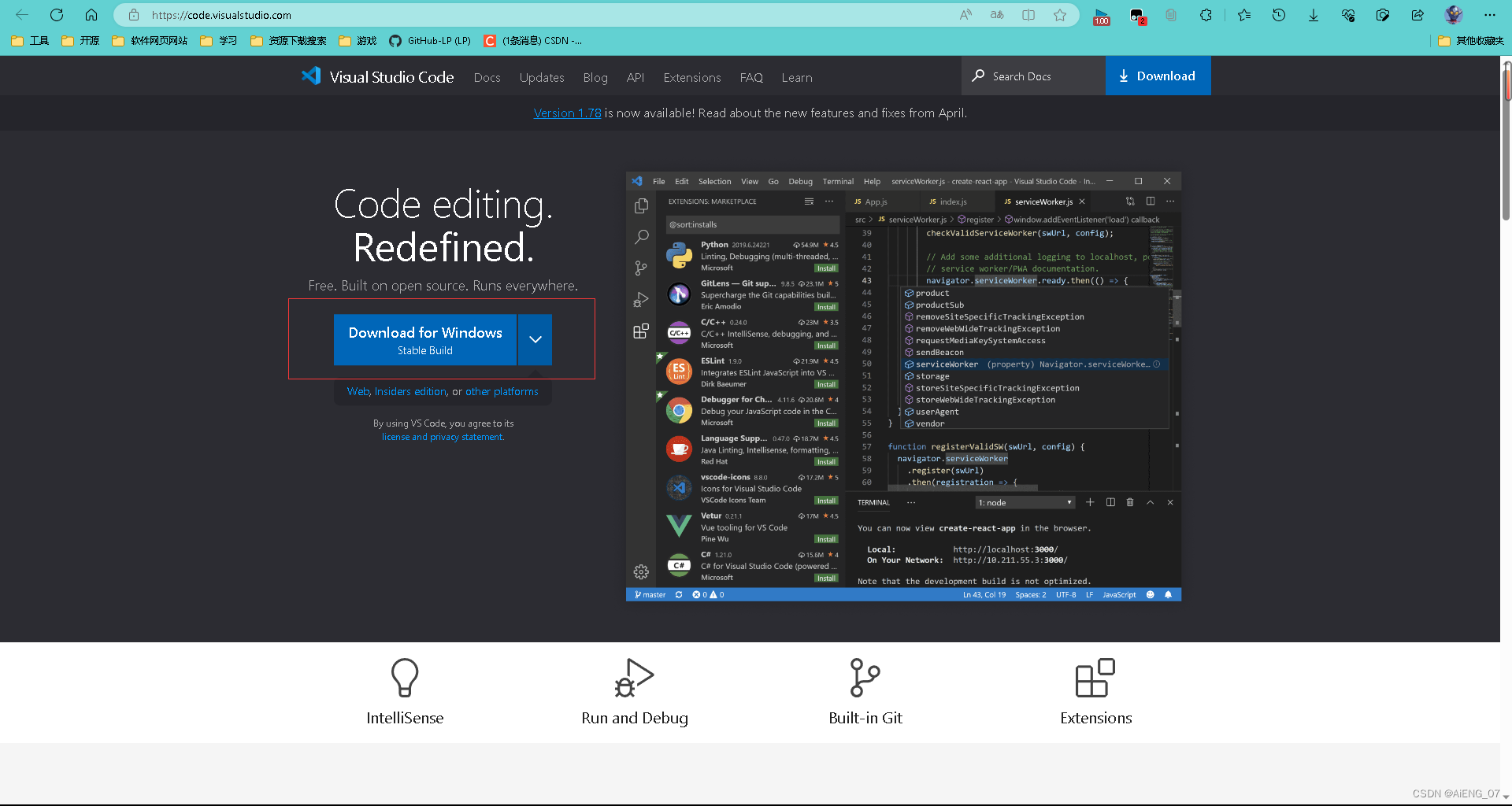Open the Extensions puzzle-piece menu
Image resolution: width=1512 pixels, height=806 pixels.
1206,15
